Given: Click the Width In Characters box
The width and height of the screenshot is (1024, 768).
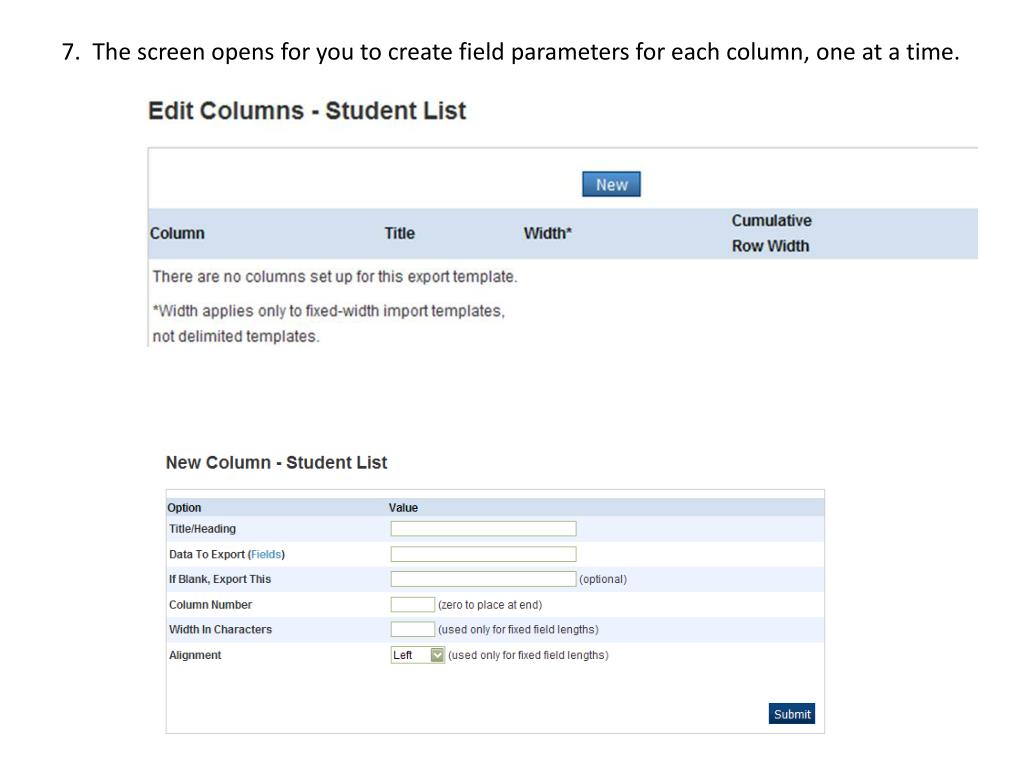Looking at the screenshot, I should point(413,629).
